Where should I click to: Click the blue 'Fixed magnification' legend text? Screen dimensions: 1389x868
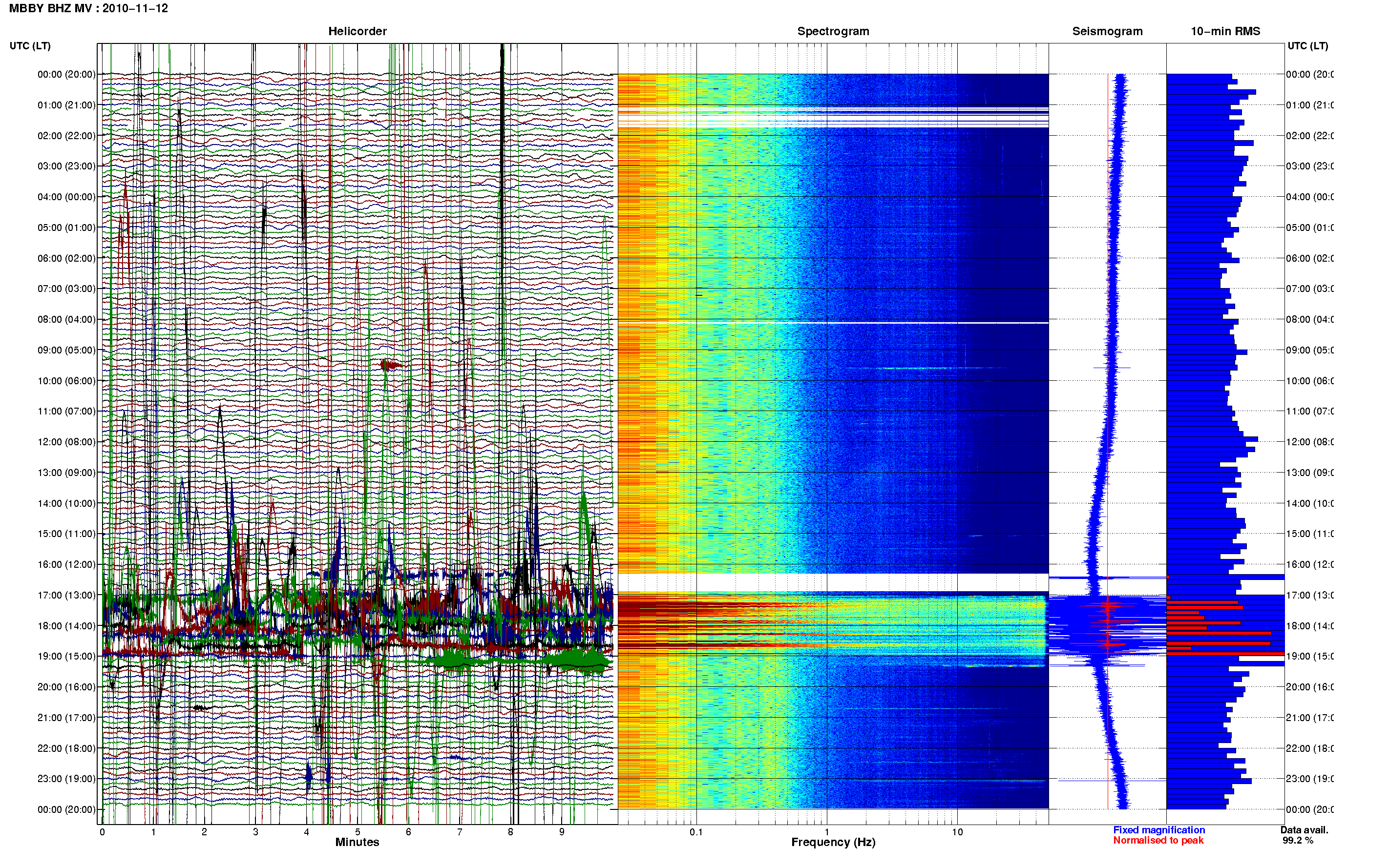[x=1159, y=830]
